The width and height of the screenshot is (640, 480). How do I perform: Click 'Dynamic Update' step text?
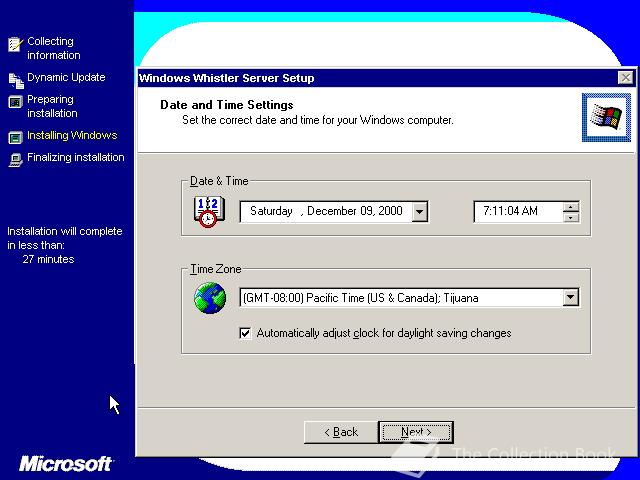(x=66, y=77)
